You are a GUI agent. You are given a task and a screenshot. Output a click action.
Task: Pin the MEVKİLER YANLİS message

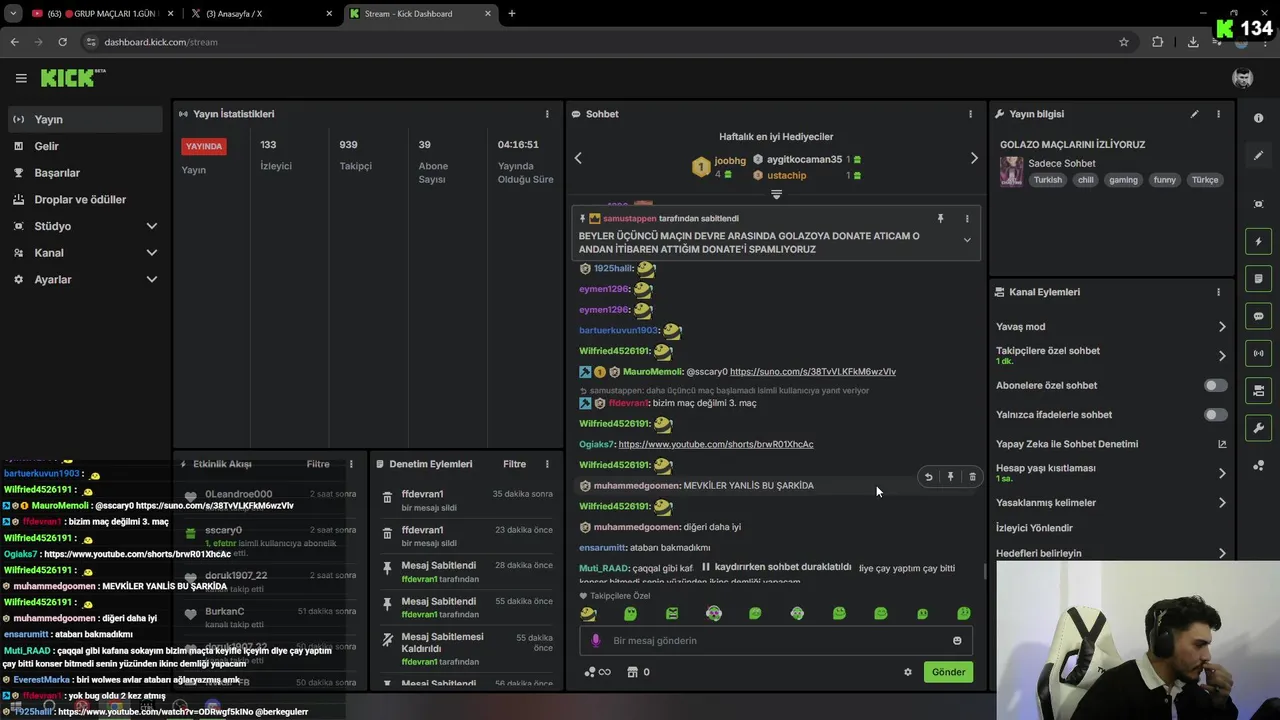950,477
